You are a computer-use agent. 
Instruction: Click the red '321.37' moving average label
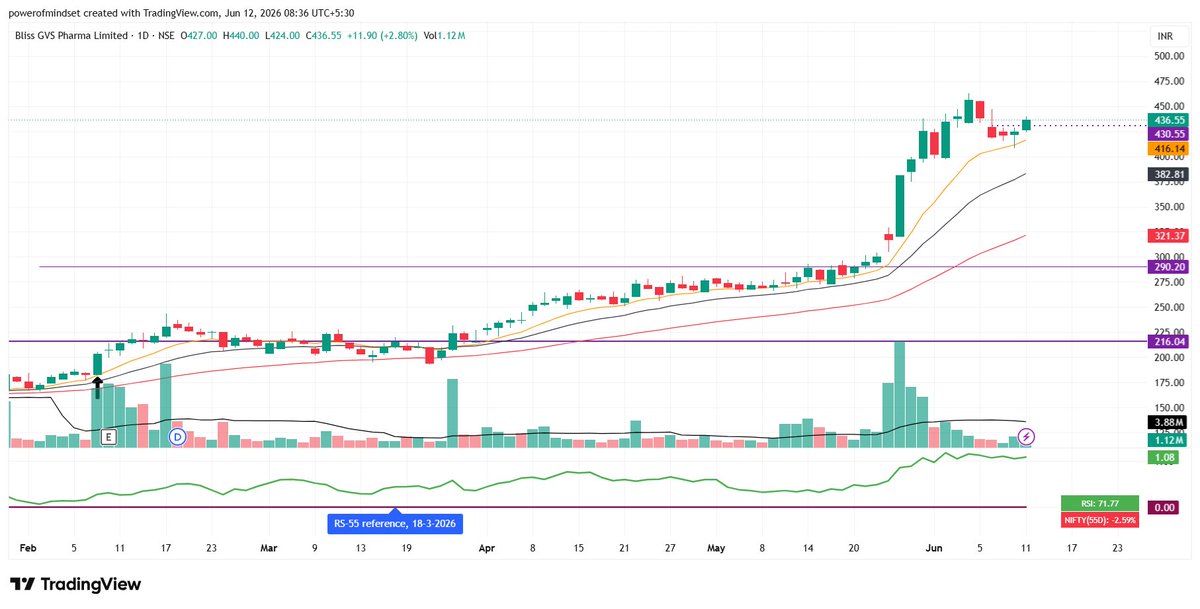pyautogui.click(x=1169, y=235)
